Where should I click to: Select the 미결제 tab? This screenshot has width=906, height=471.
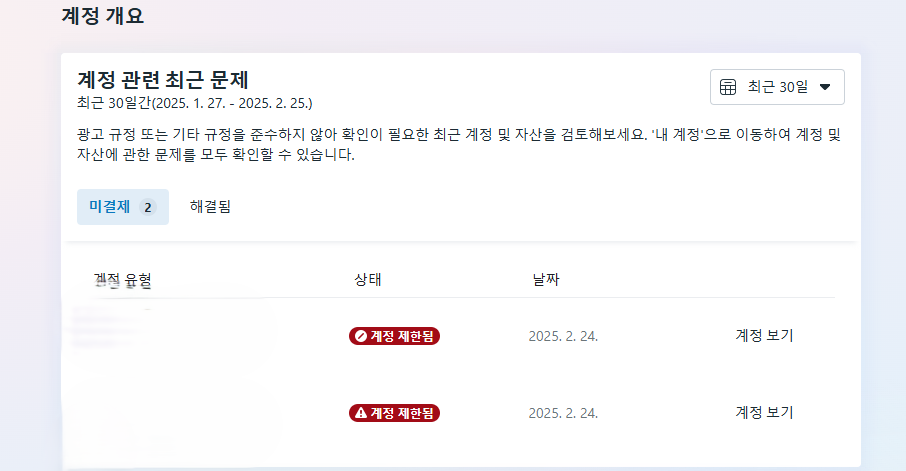click(123, 207)
